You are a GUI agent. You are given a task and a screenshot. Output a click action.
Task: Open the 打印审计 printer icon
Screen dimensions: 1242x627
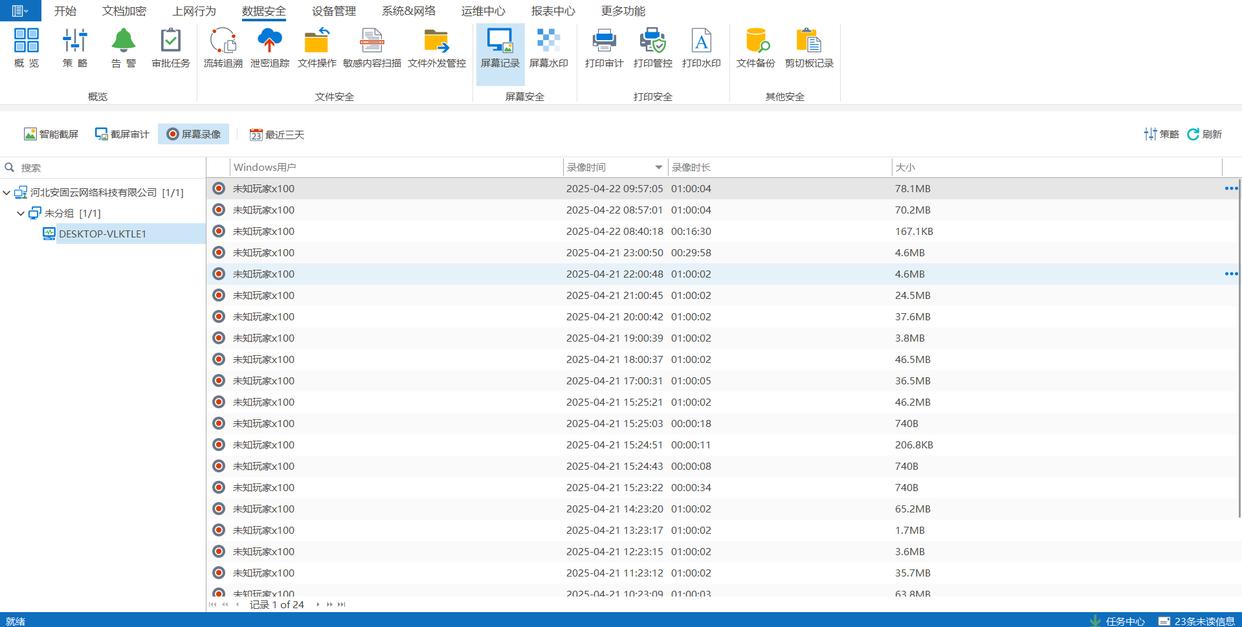tap(604, 47)
